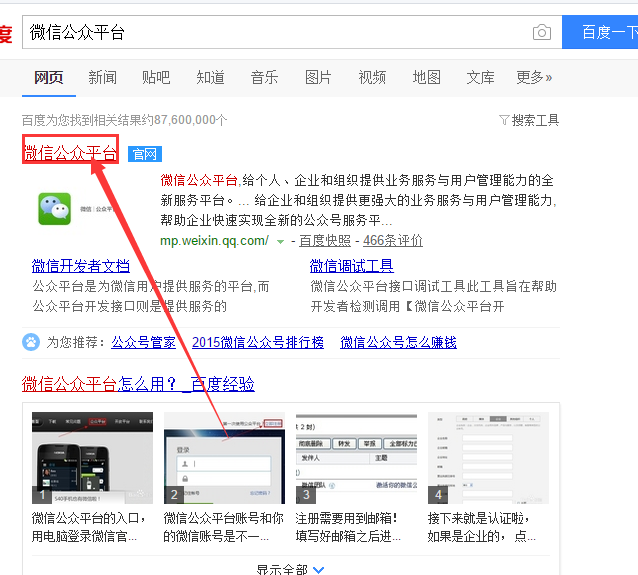Open the recommended 公众号管家 link

click(x=144, y=342)
